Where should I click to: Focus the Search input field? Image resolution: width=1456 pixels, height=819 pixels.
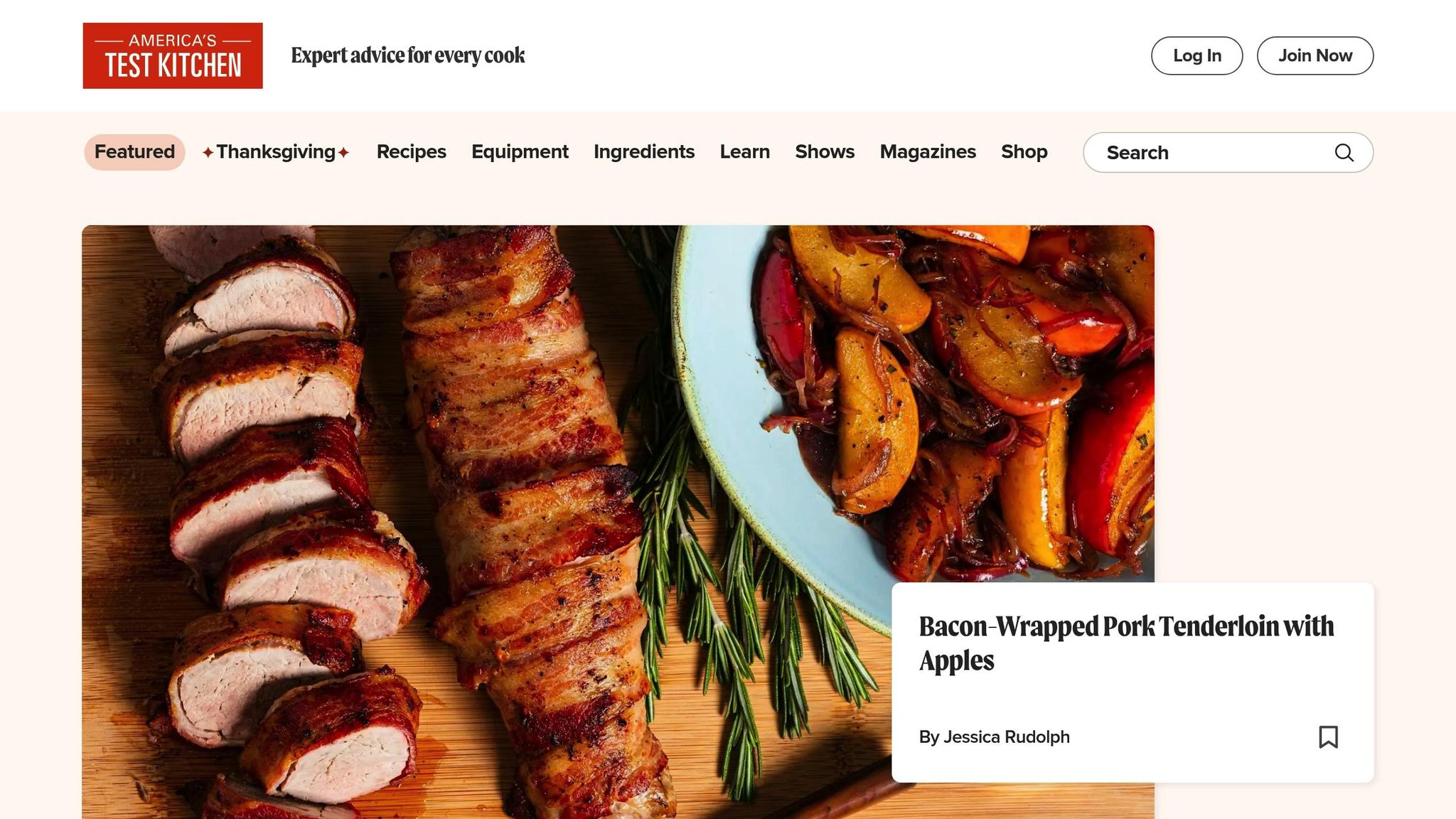click(x=1228, y=152)
